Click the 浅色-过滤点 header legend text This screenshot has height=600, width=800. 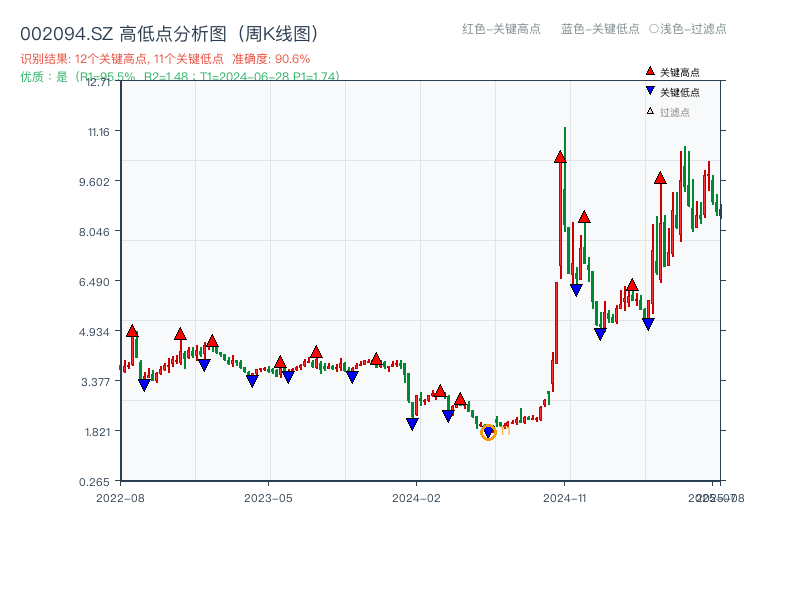pos(693,29)
